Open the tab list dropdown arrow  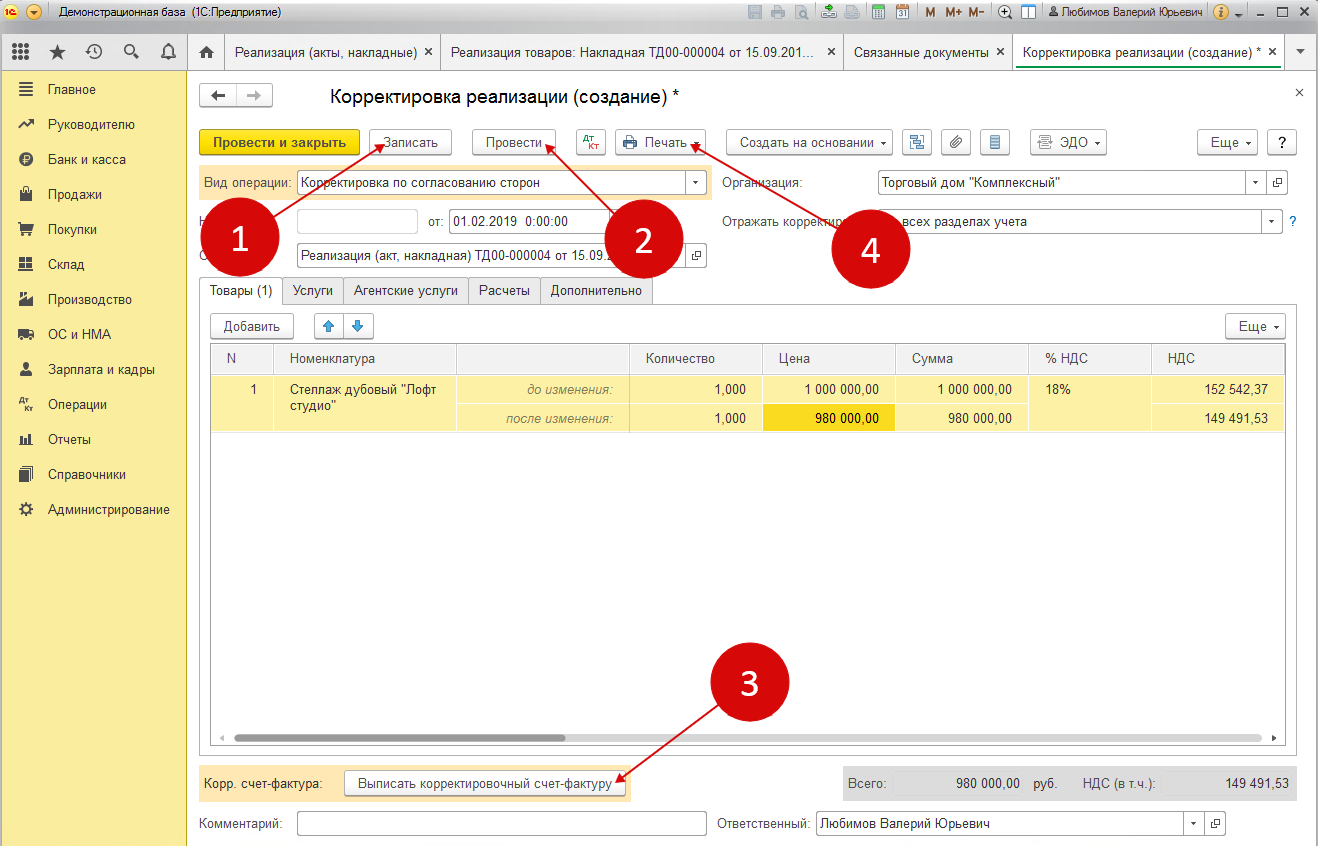pos(1300,52)
